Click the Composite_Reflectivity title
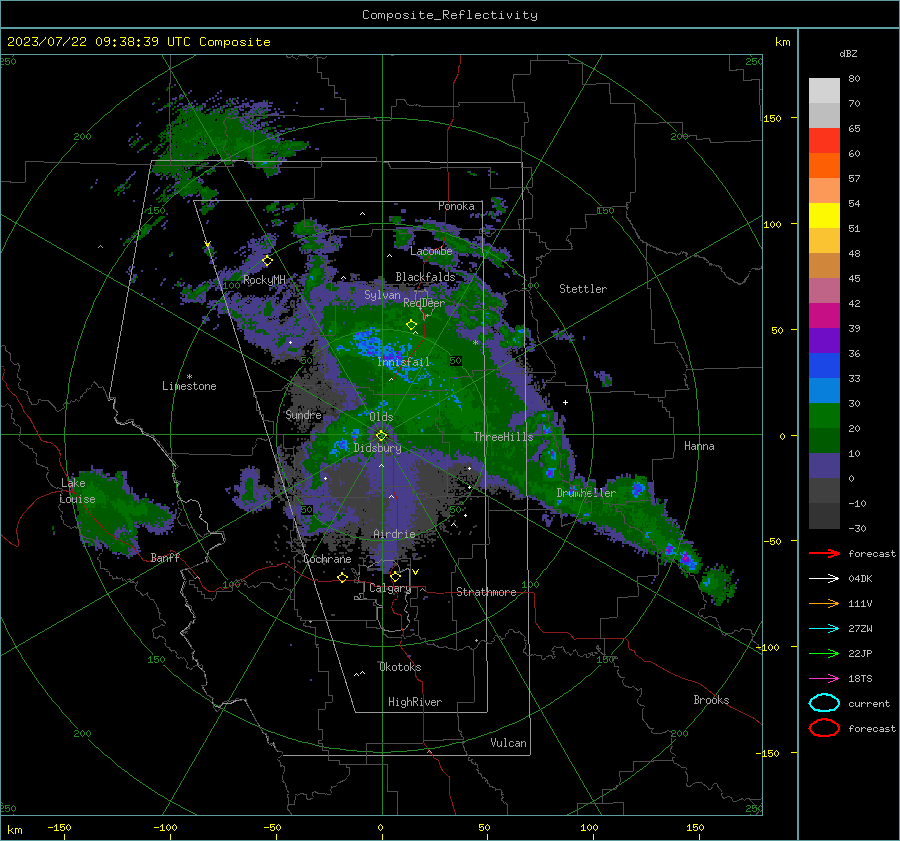The height and width of the screenshot is (841, 900). (450, 15)
